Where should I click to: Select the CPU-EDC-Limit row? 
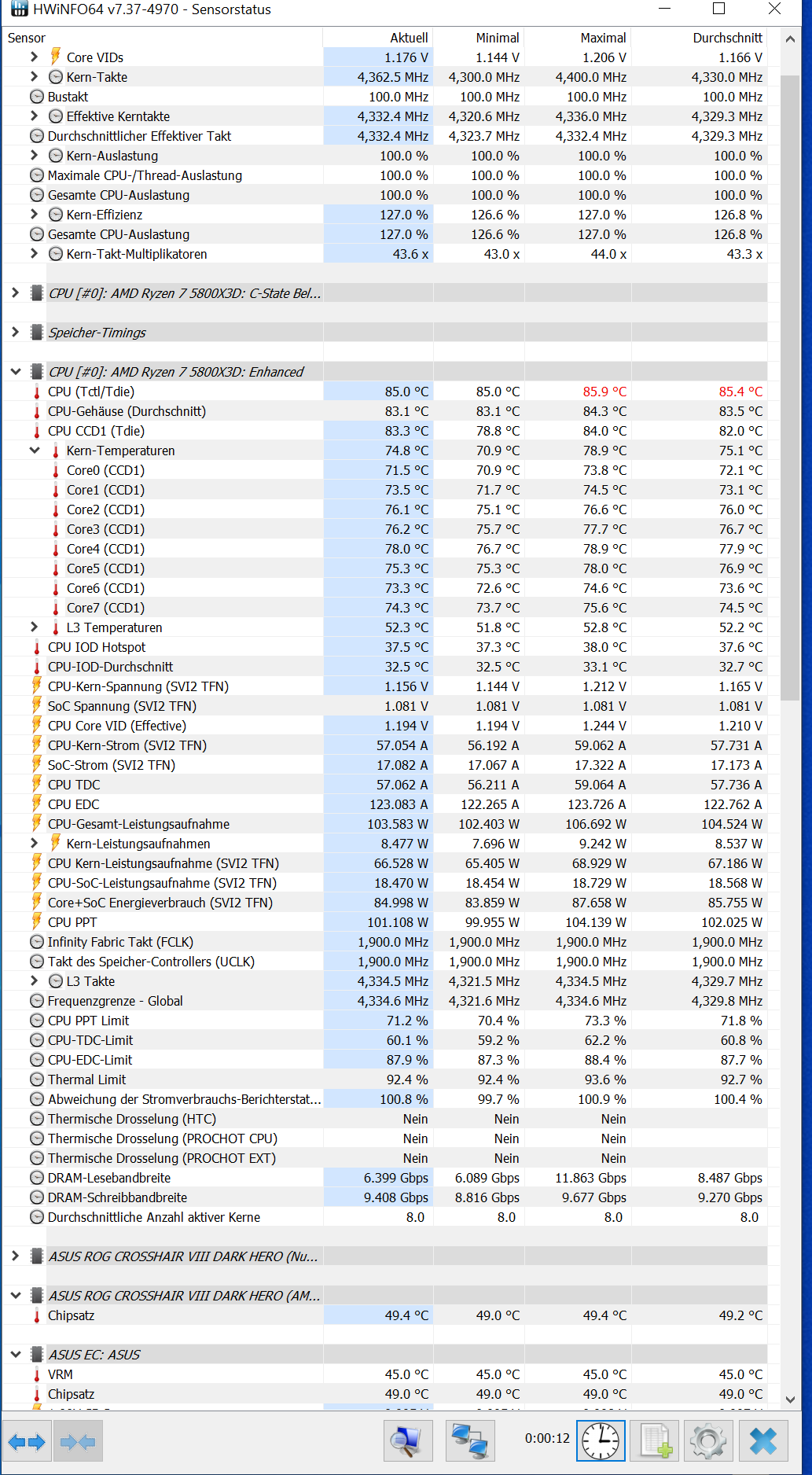click(x=384, y=1060)
